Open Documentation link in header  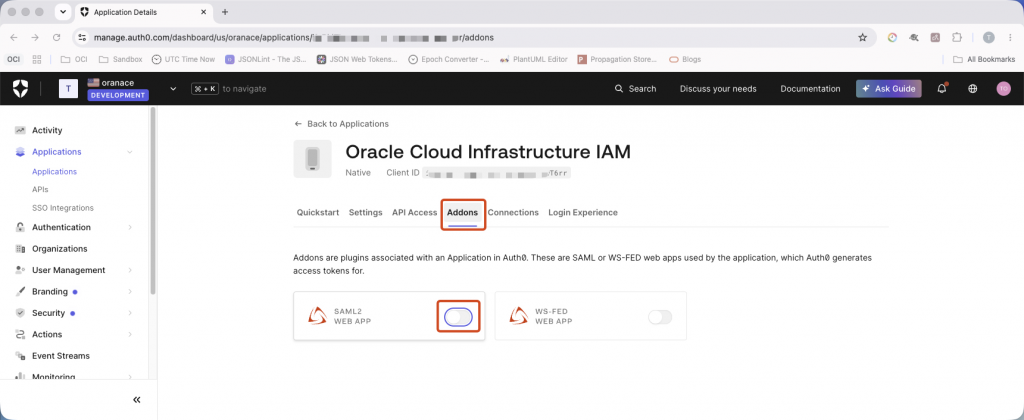tap(810, 88)
